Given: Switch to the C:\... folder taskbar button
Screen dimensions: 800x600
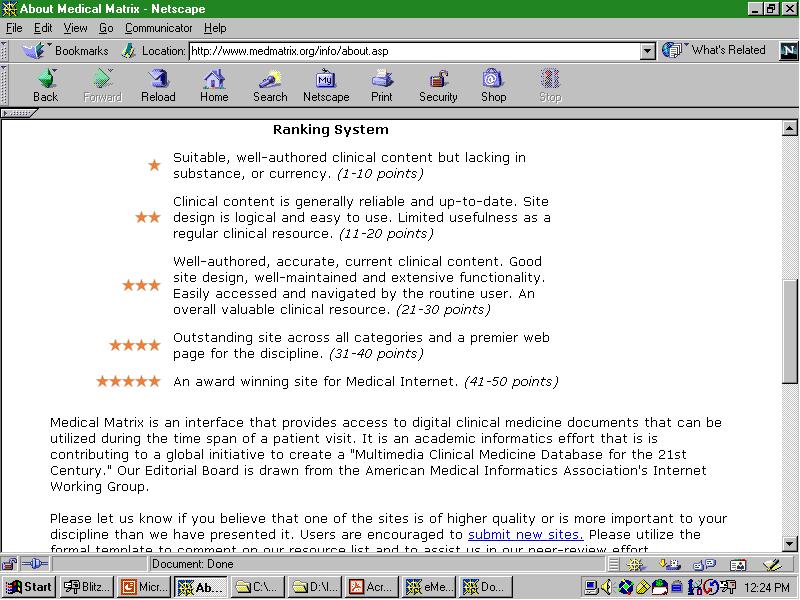Looking at the screenshot, I should pos(257,587).
